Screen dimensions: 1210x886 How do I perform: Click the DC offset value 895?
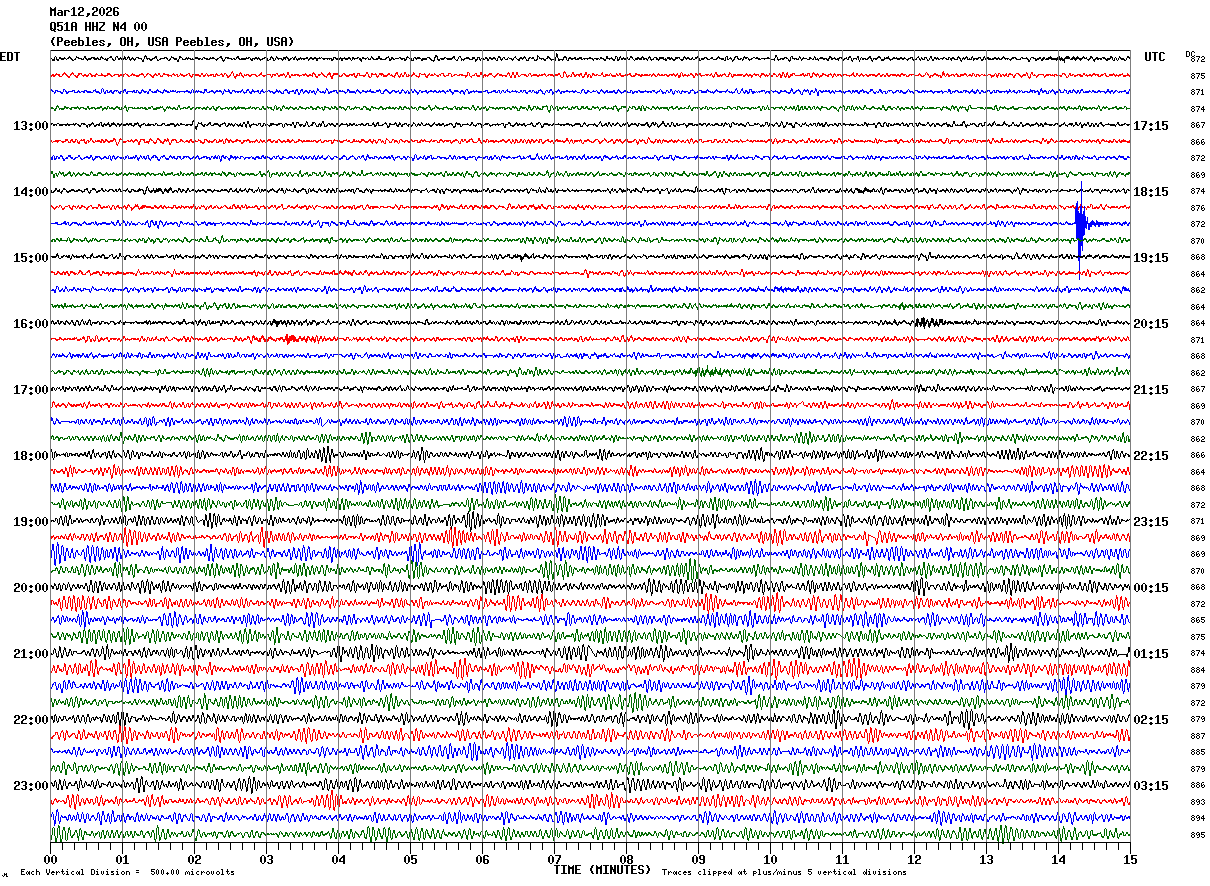(x=1197, y=835)
